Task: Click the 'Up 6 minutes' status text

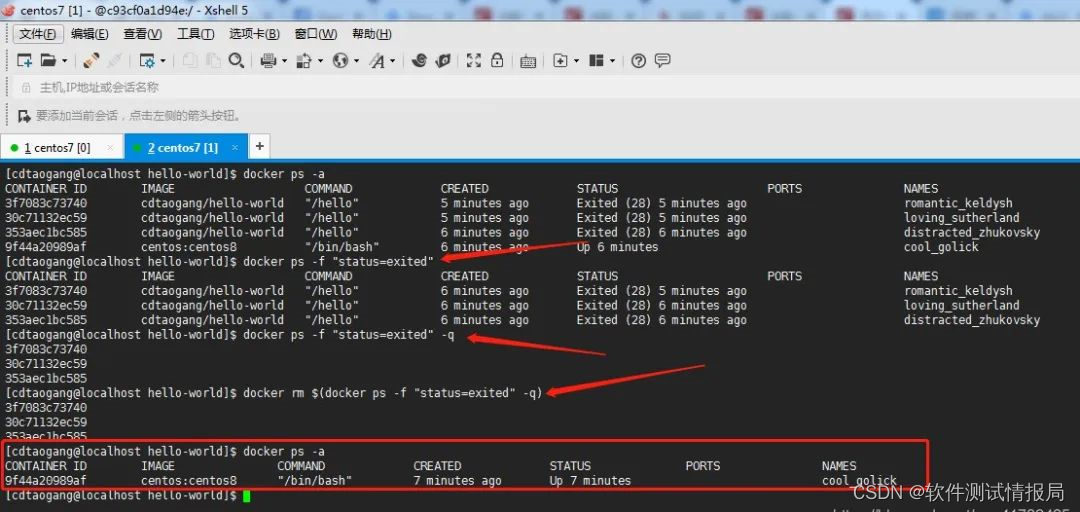Action: 617,247
